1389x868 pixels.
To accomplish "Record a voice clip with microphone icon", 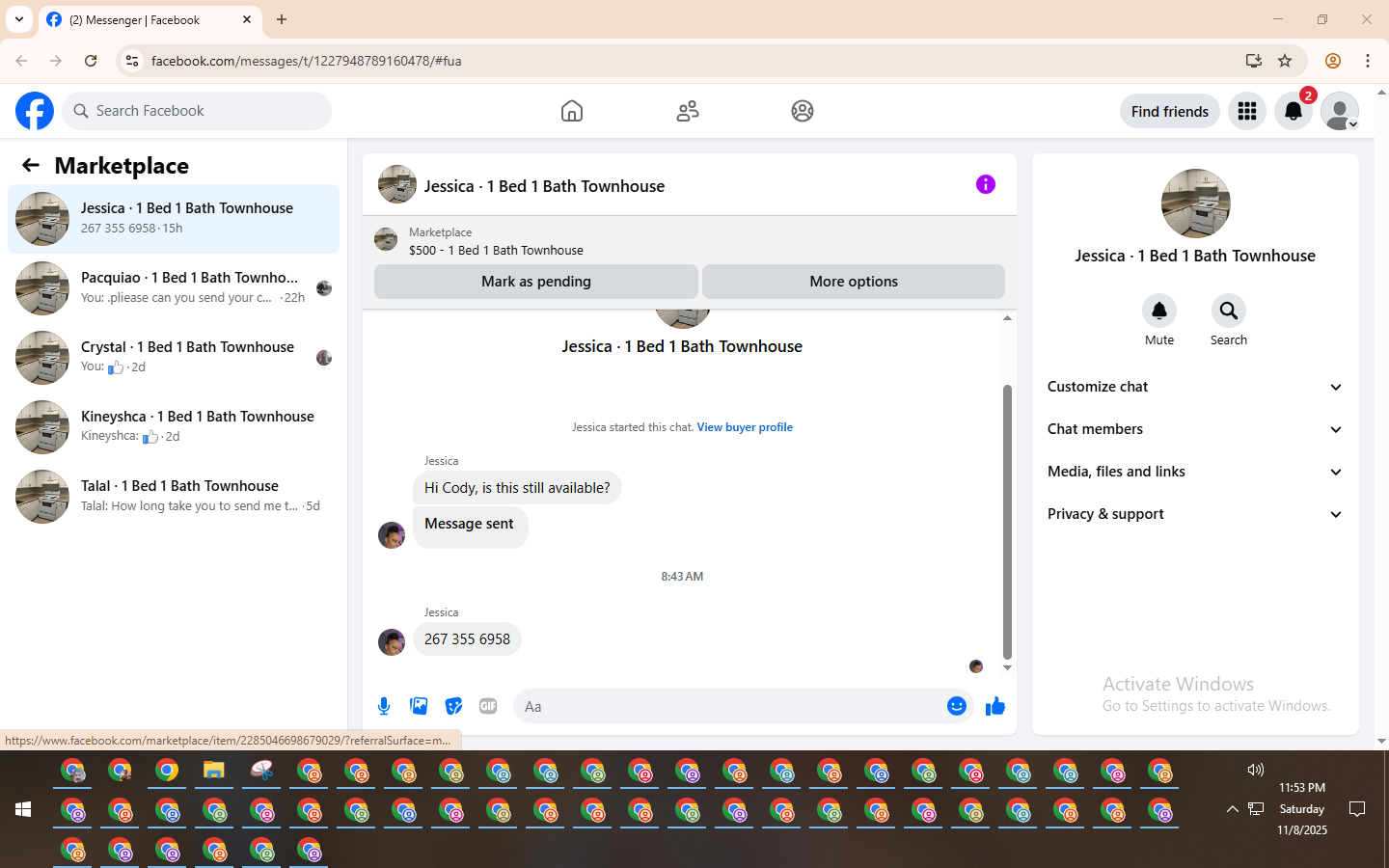I will (x=384, y=706).
